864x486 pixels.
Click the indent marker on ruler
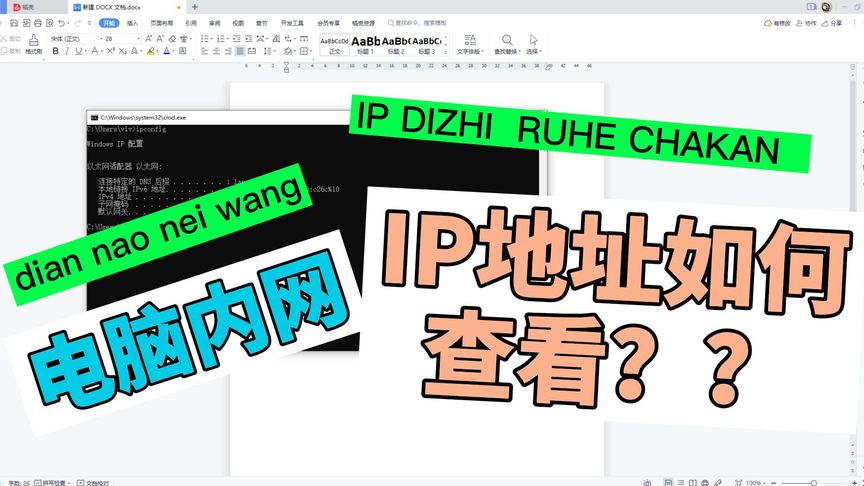[286, 67]
